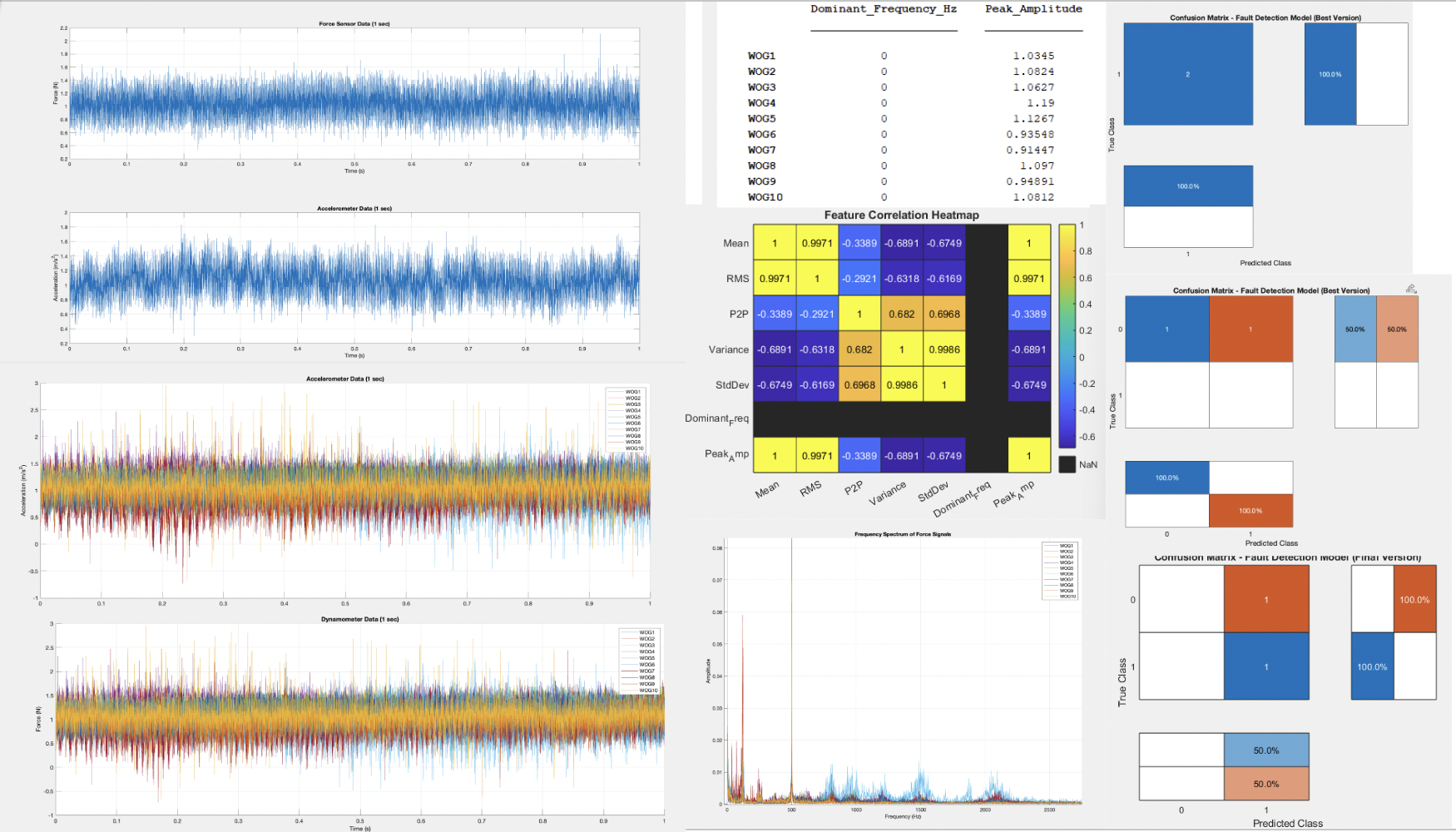Select the blue count cell in Final Version matrix
The image size is (1456, 832).
point(1266,666)
